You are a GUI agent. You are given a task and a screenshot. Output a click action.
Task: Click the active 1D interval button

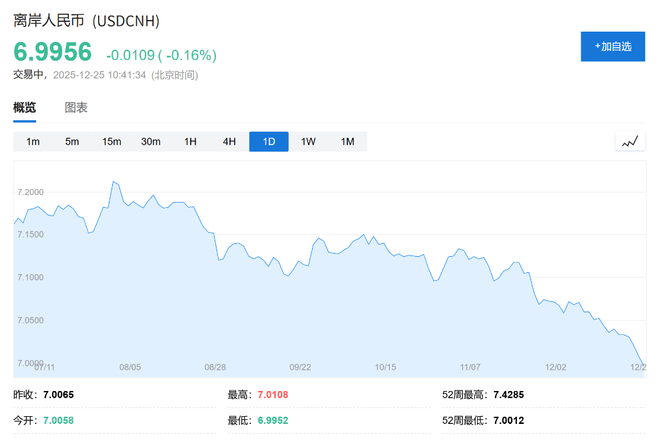pyautogui.click(x=269, y=142)
